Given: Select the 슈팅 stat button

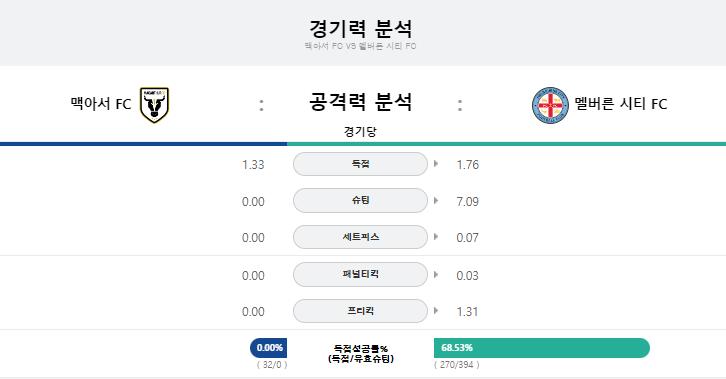Looking at the screenshot, I should [360, 200].
